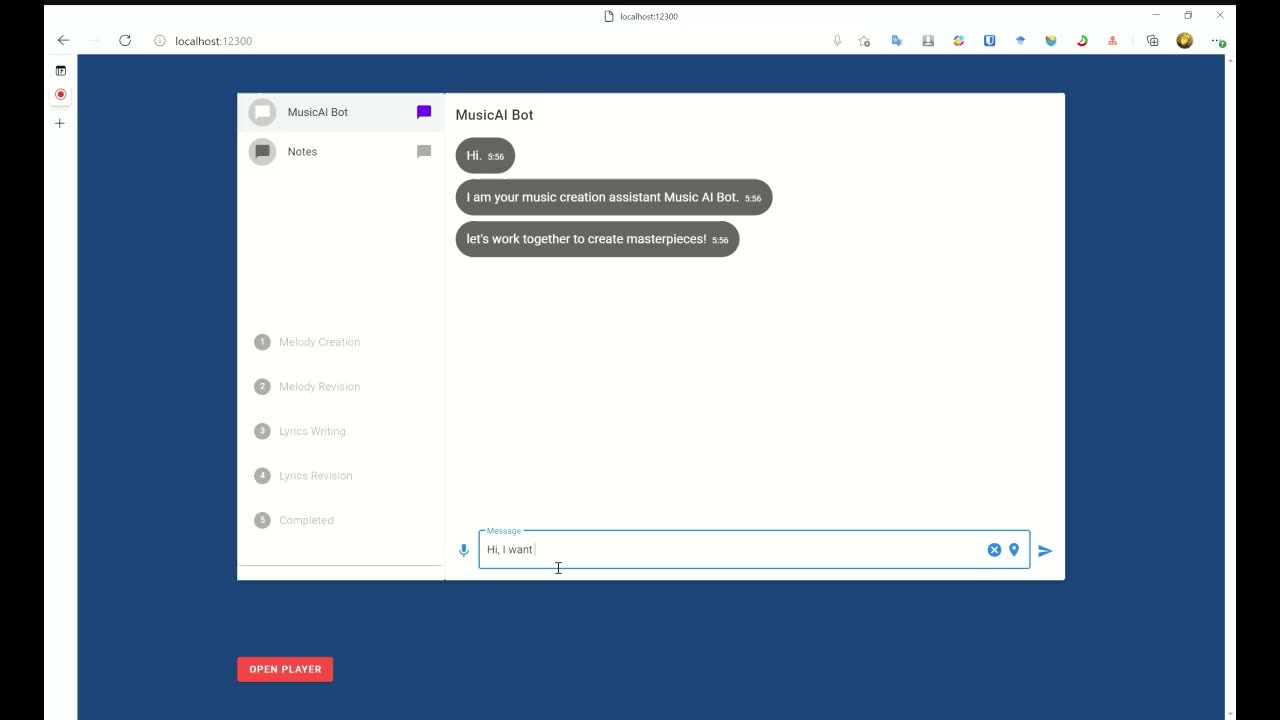Click the browser back arrow

[63, 41]
